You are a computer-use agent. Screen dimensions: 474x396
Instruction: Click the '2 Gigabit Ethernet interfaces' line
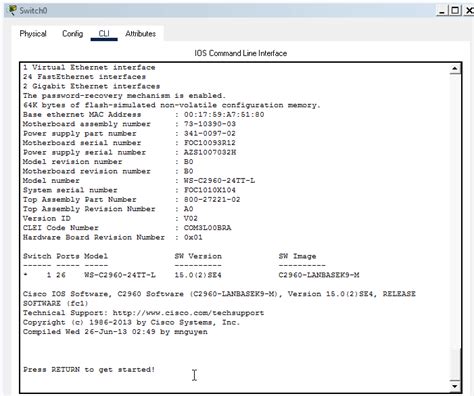tap(91, 86)
